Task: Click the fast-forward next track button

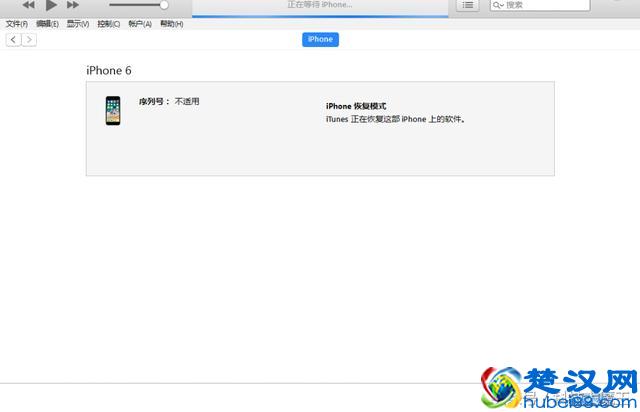Action: coord(73,5)
